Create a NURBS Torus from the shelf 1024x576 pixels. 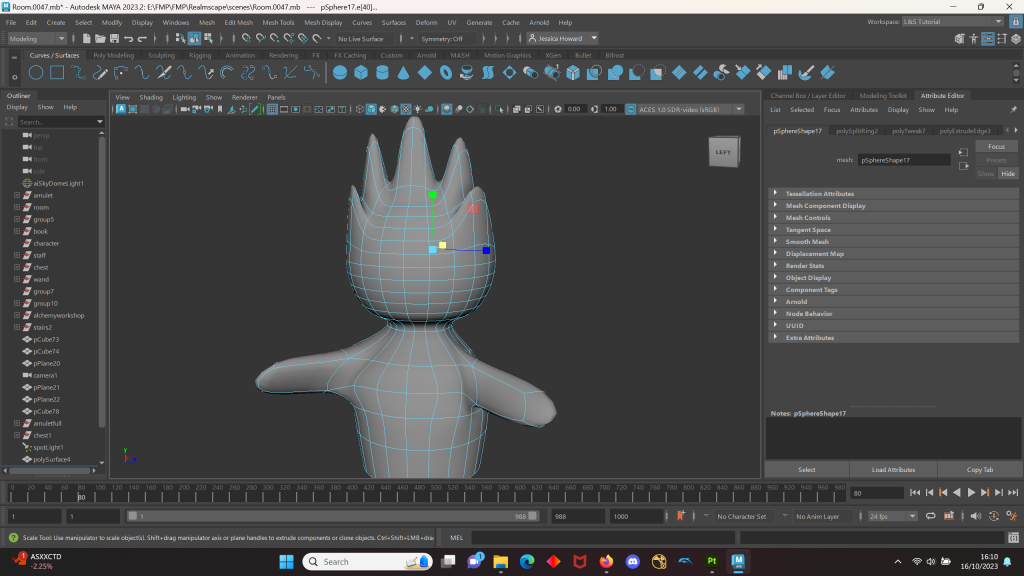pyautogui.click(x=446, y=72)
